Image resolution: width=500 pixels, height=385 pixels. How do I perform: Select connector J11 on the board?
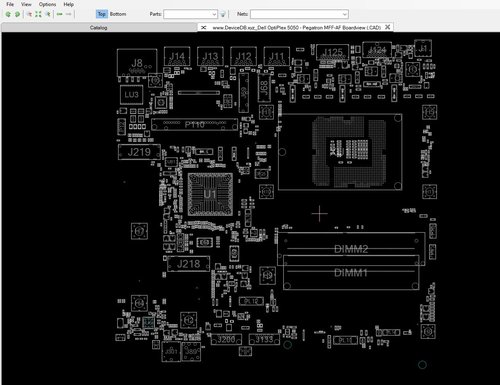[276, 57]
